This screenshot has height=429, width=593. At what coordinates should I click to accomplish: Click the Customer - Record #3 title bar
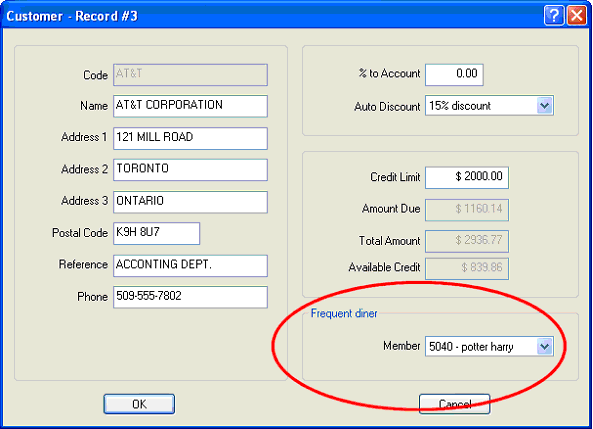[272, 16]
